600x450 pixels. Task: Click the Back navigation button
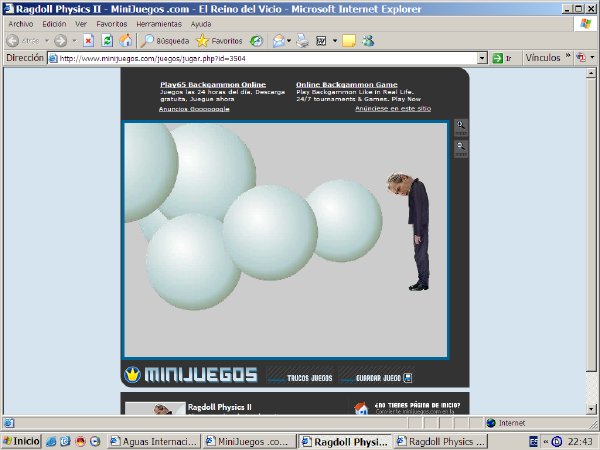(x=22, y=41)
